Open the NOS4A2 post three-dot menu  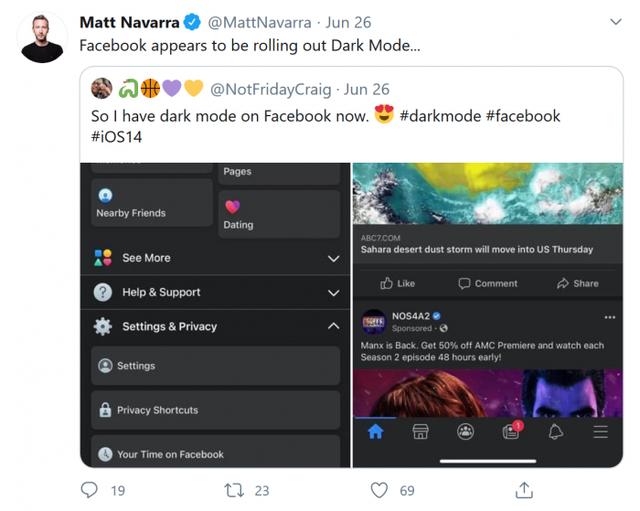(610, 317)
